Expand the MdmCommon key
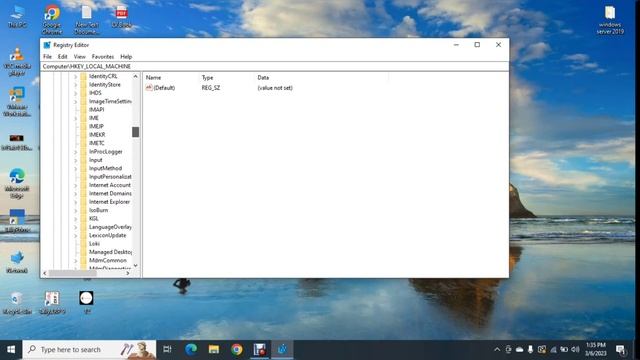640x360 pixels. [76, 260]
